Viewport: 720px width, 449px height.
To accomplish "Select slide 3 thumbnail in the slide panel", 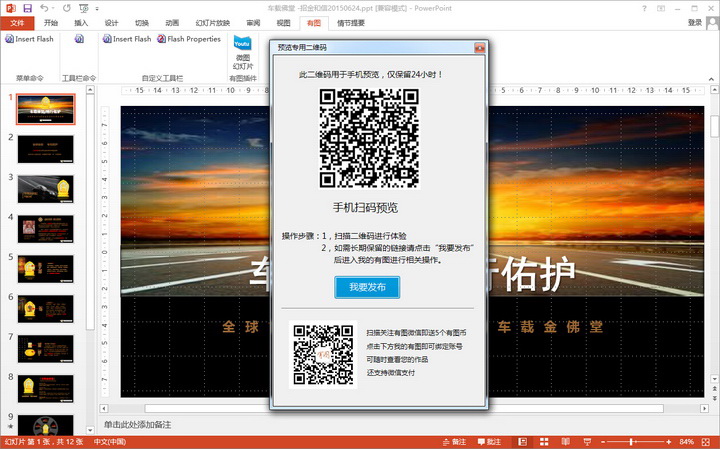I will click(46, 188).
